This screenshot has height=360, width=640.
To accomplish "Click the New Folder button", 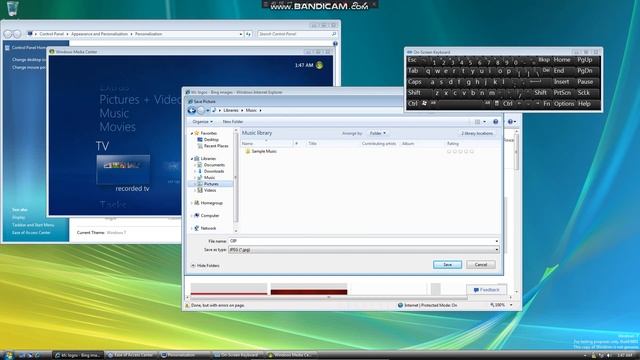I will (233, 122).
